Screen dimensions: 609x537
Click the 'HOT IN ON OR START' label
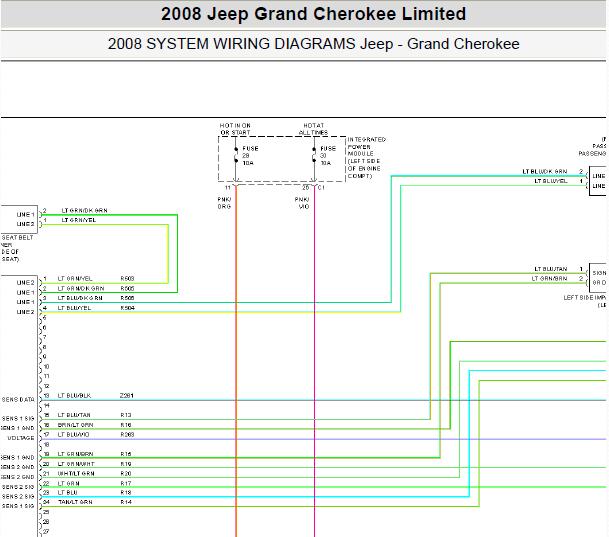pyautogui.click(x=235, y=129)
